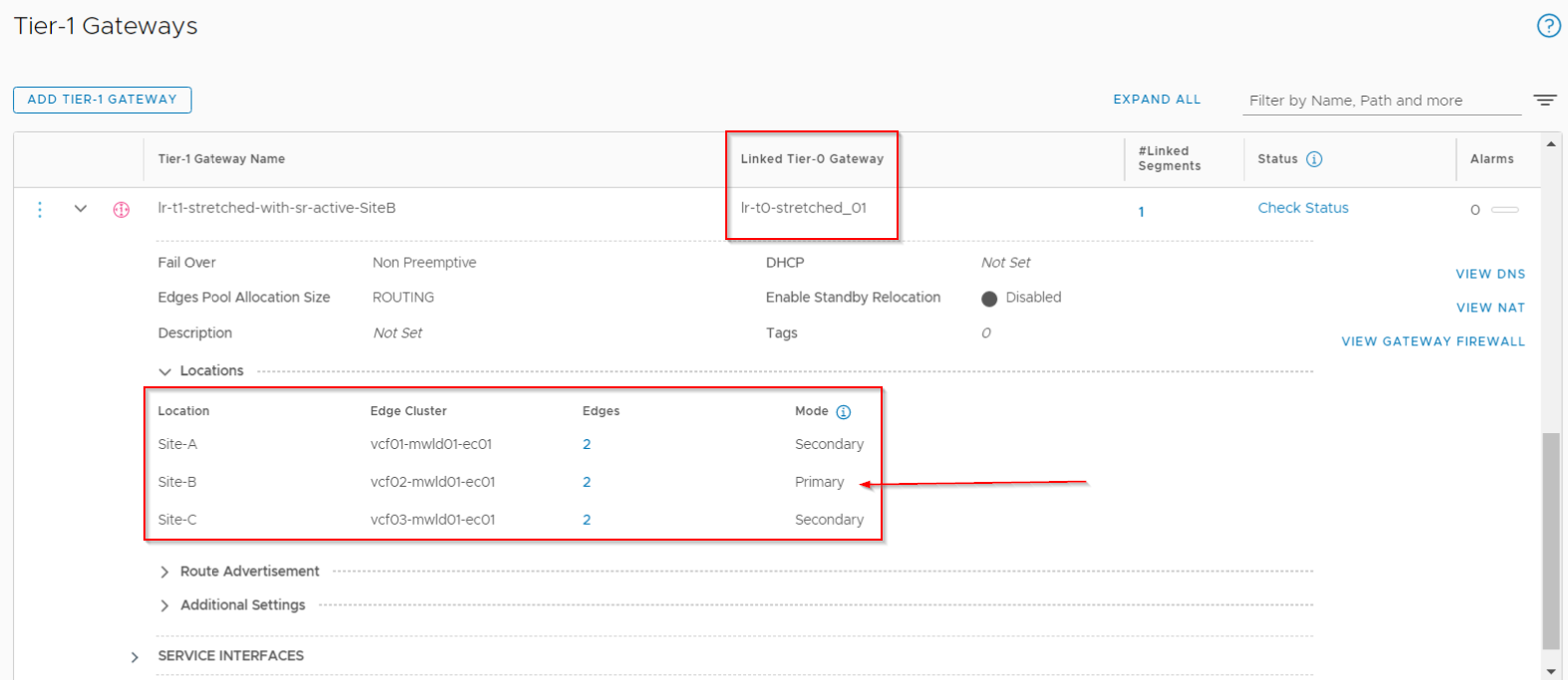Click the vertical scrollbar thumb

pyautogui.click(x=1550, y=538)
